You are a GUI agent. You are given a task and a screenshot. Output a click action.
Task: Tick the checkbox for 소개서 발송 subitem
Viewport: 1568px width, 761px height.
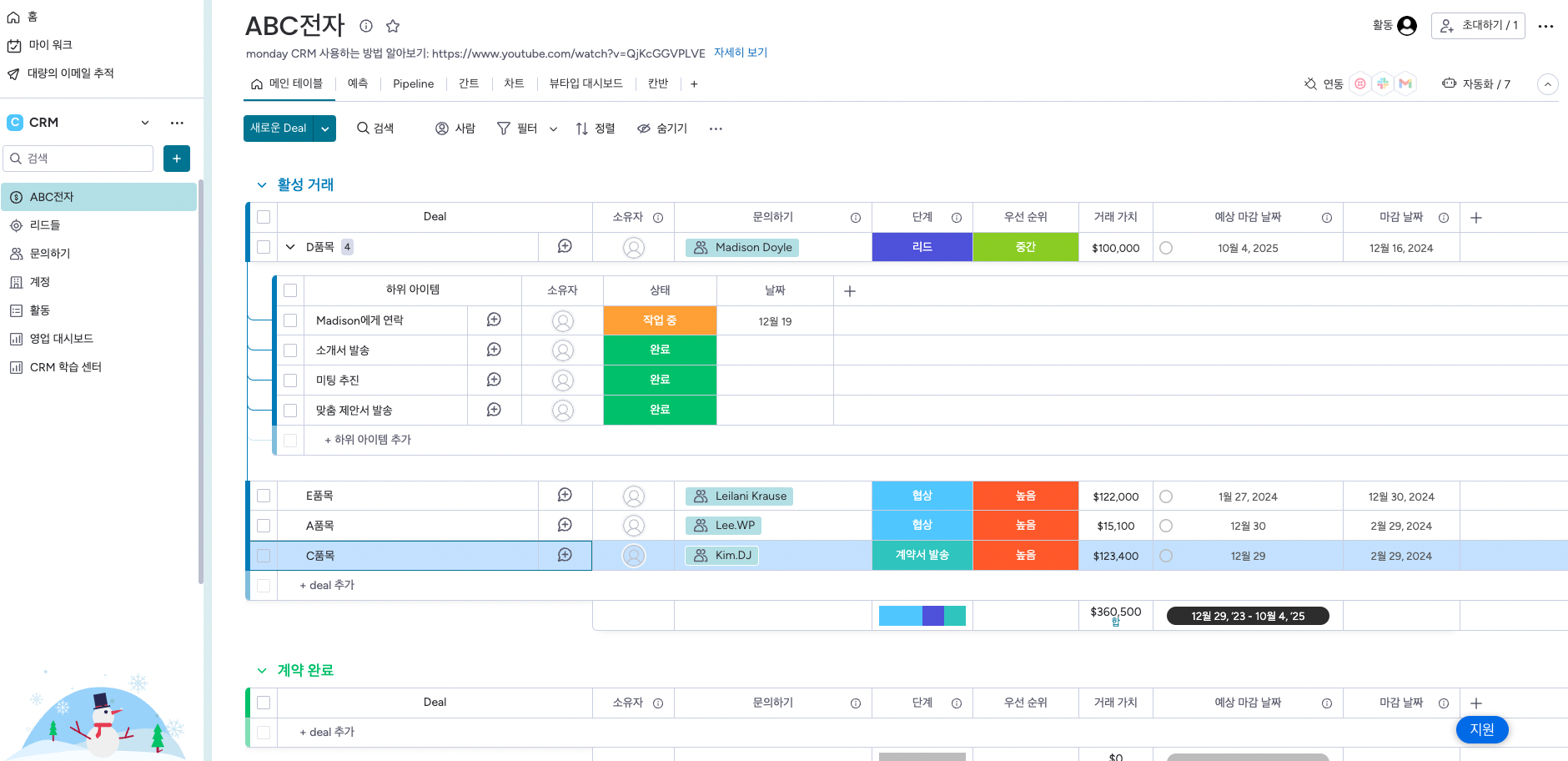pyautogui.click(x=290, y=350)
